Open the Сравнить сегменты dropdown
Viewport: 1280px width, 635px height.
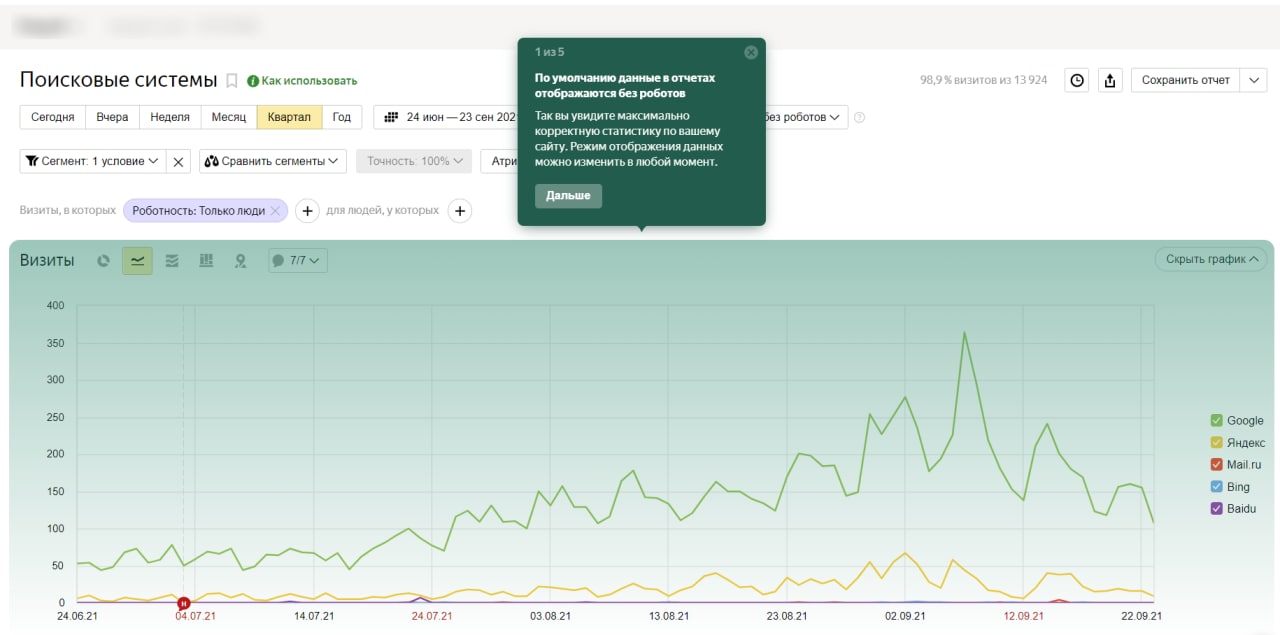pos(273,161)
